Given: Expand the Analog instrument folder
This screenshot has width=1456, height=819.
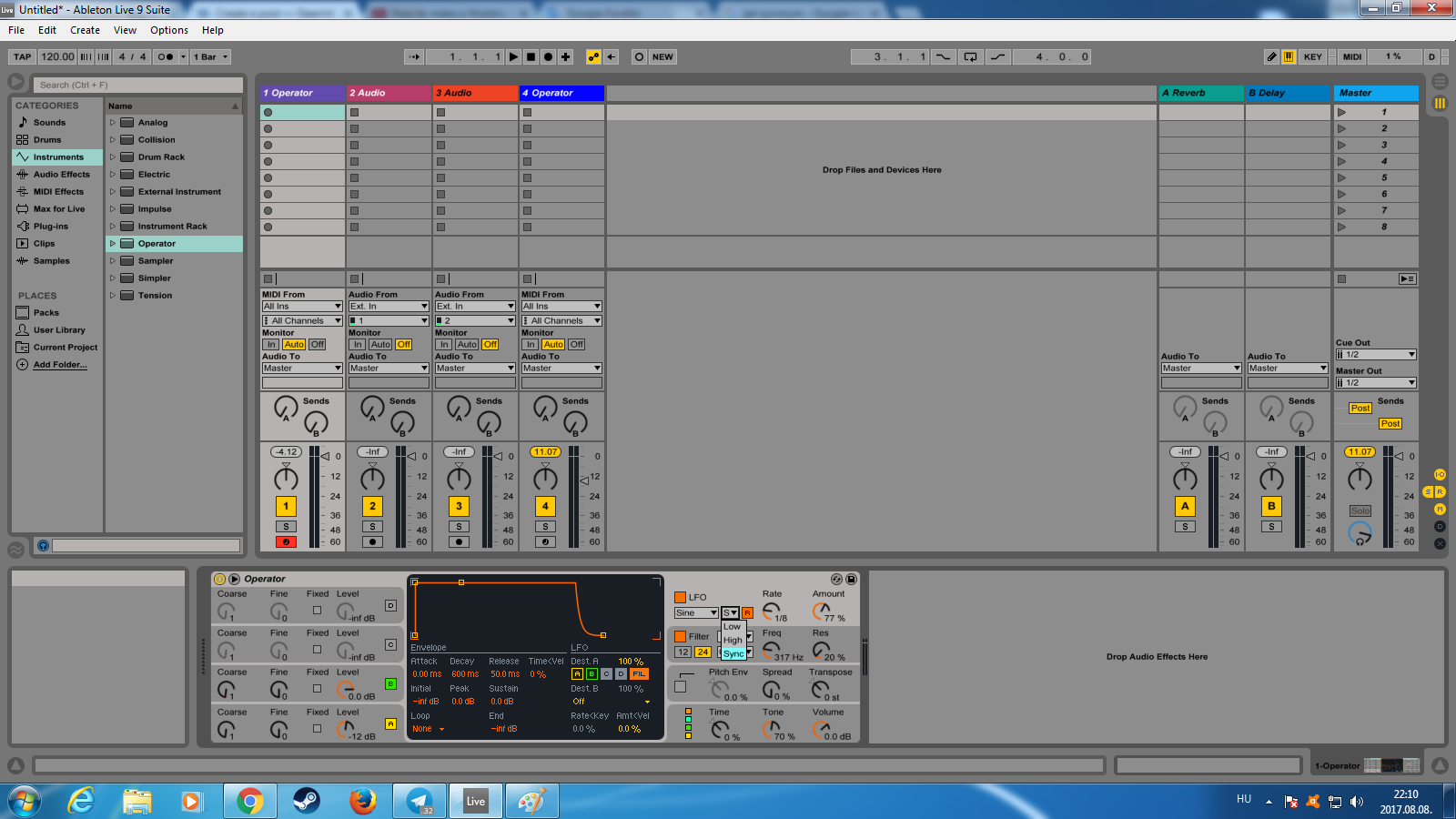Looking at the screenshot, I should click(x=113, y=123).
